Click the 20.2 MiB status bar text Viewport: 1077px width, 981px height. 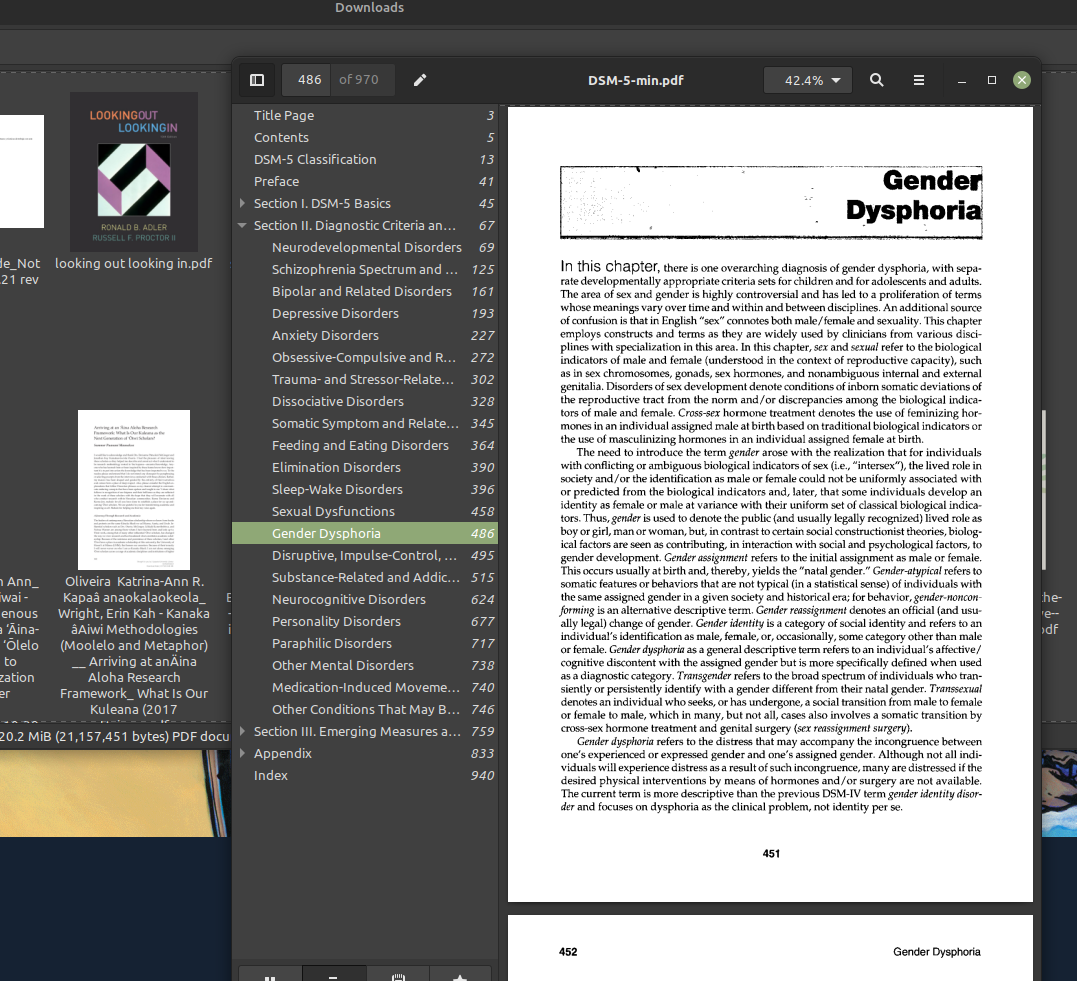[115, 736]
